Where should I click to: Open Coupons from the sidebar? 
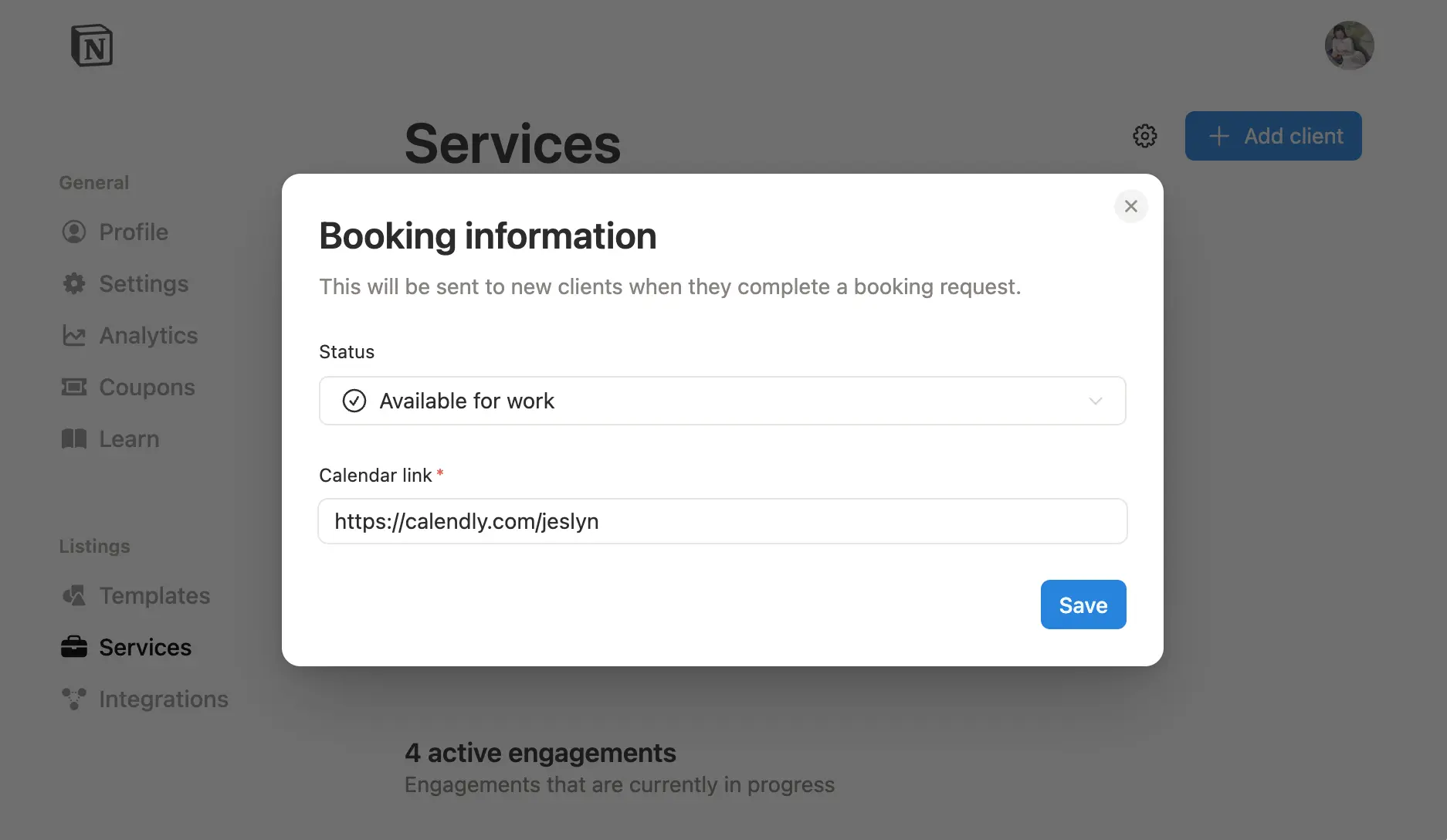(x=146, y=387)
